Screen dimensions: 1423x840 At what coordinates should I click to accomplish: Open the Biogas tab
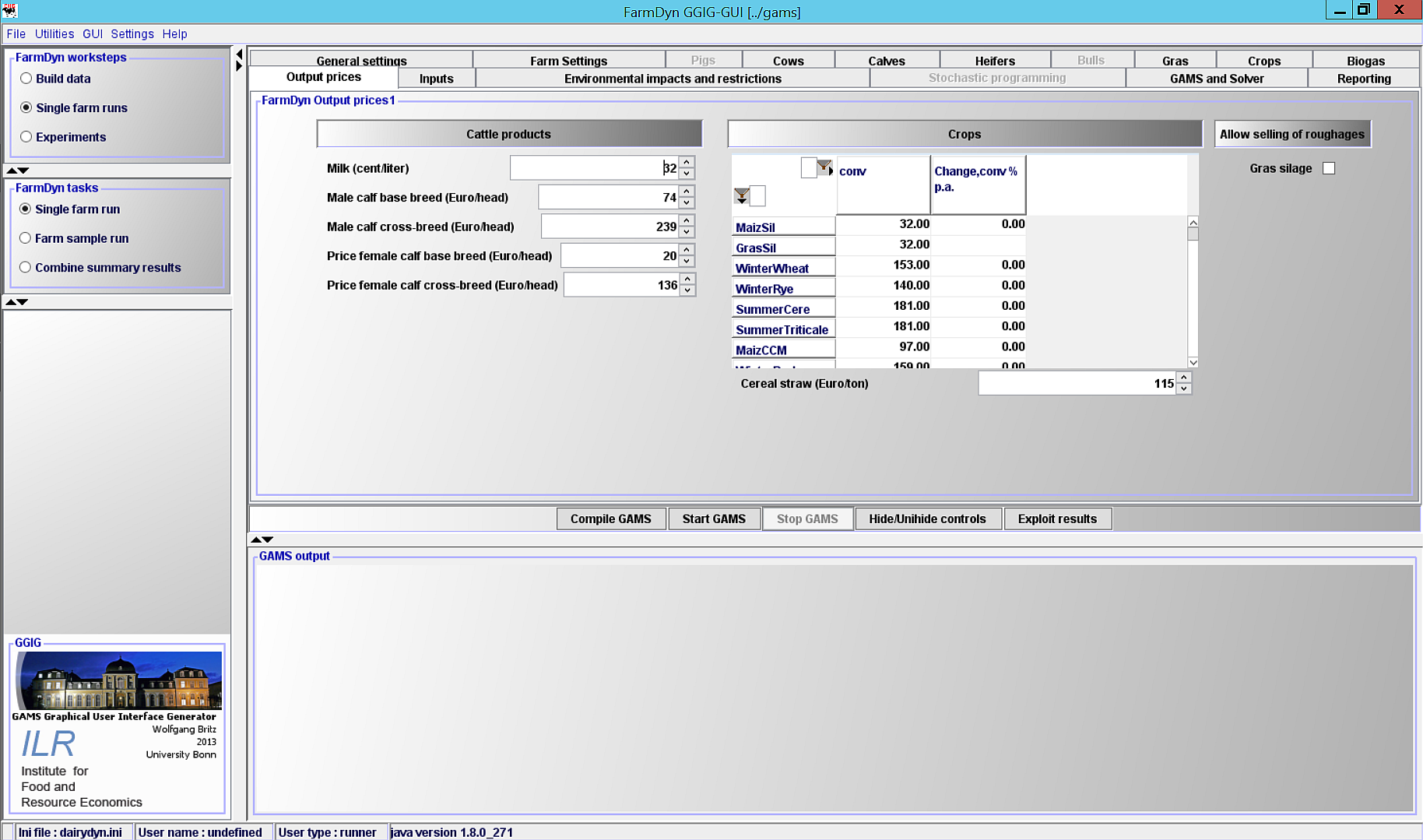1366,60
